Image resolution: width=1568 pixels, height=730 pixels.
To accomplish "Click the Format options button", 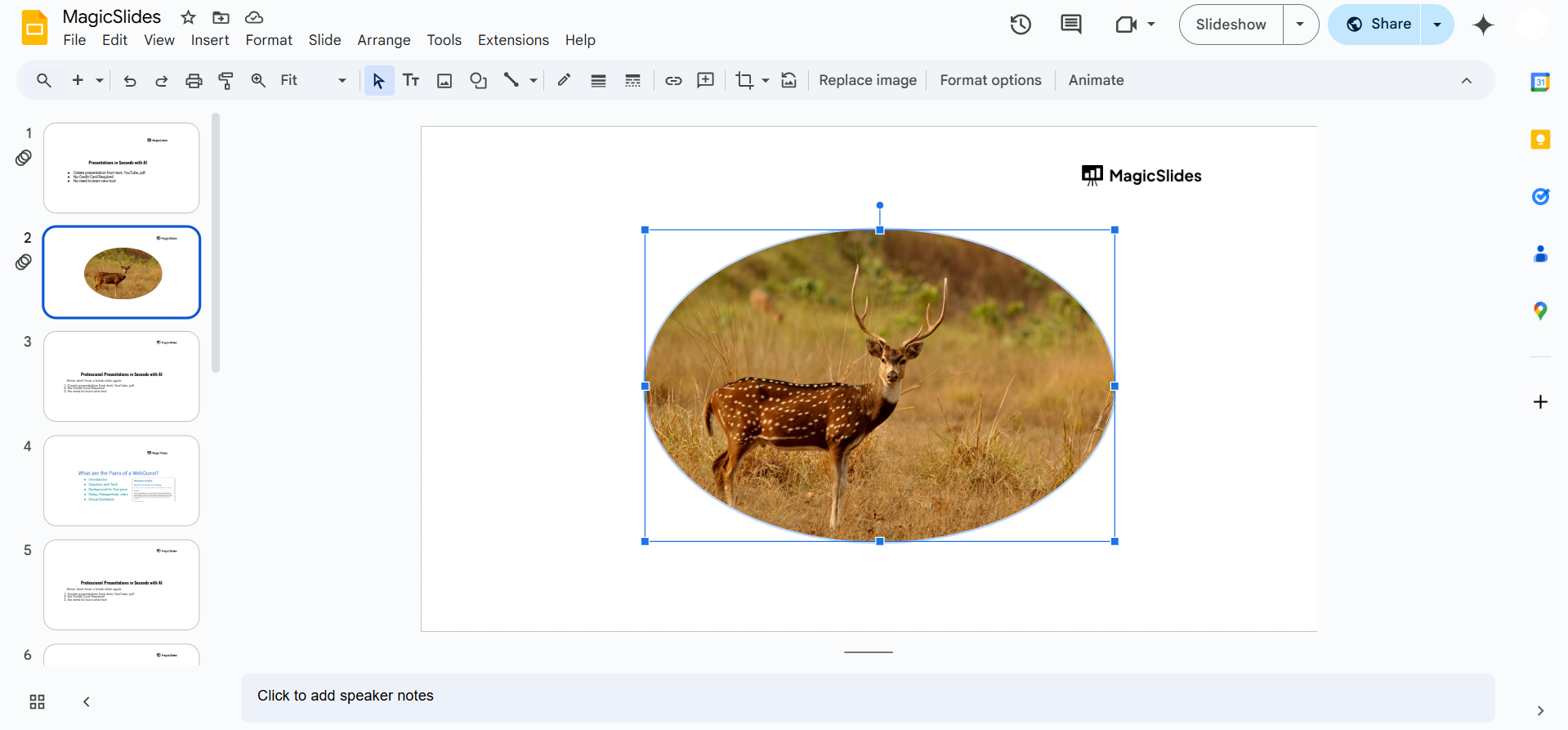I will [x=990, y=80].
